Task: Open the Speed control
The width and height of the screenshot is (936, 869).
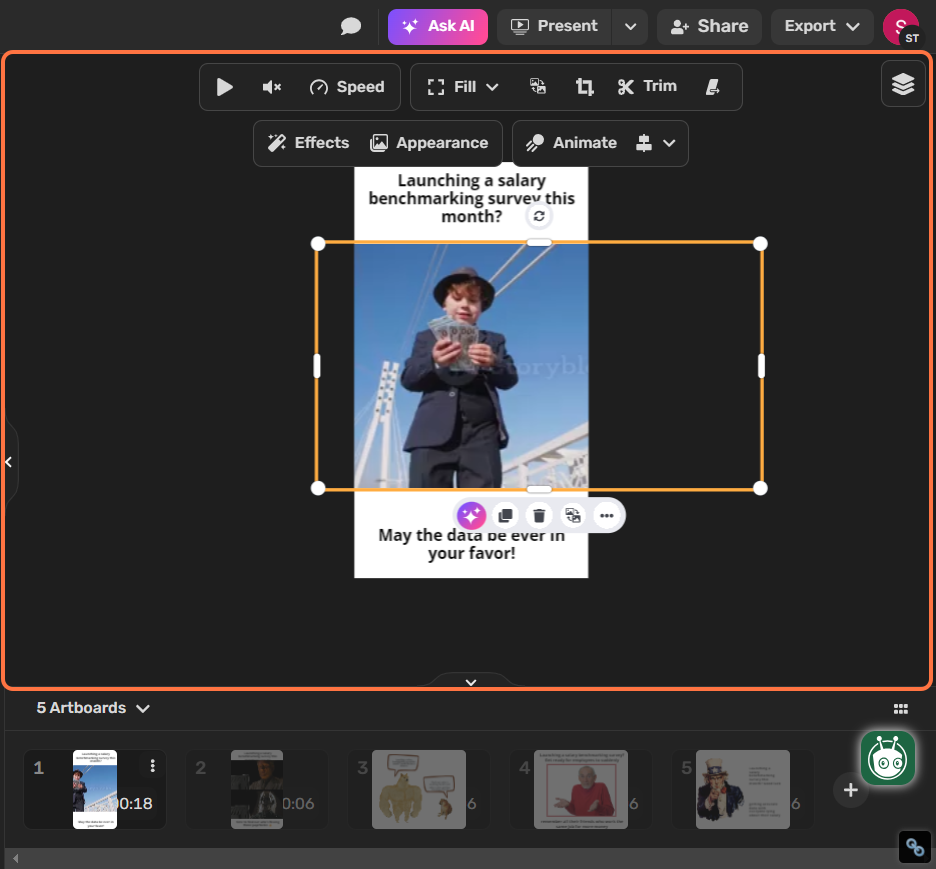Action: pos(347,87)
